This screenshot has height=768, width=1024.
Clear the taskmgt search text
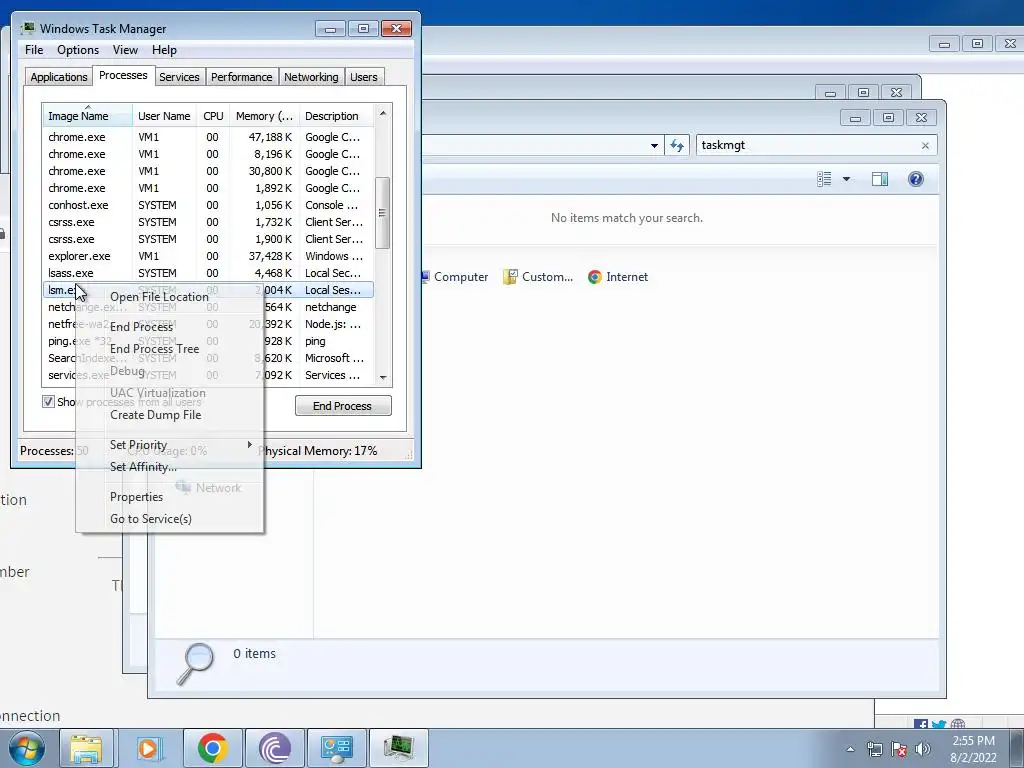[925, 146]
